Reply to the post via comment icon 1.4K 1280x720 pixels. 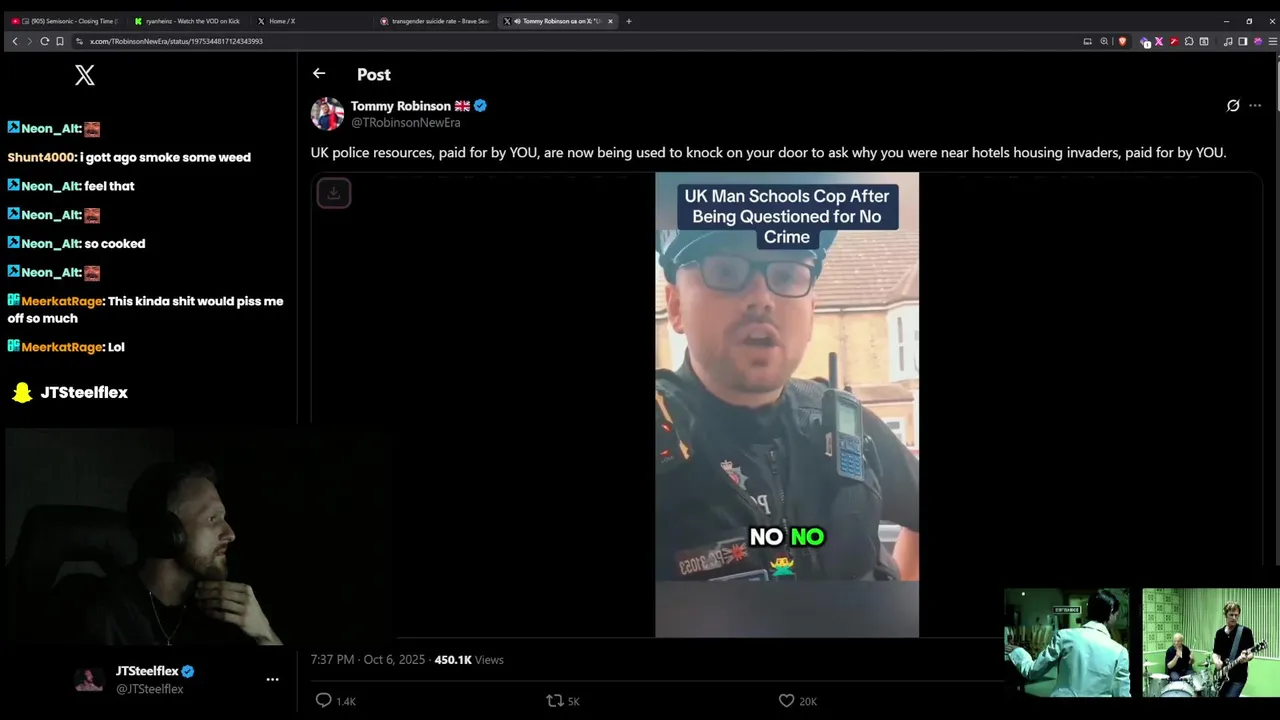(x=335, y=701)
